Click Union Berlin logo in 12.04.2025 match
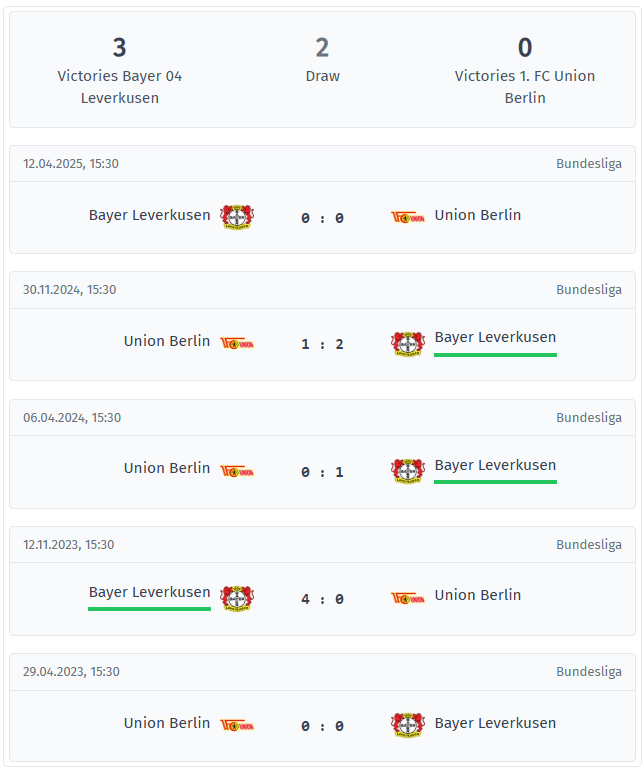The width and height of the screenshot is (644, 769). (407, 217)
